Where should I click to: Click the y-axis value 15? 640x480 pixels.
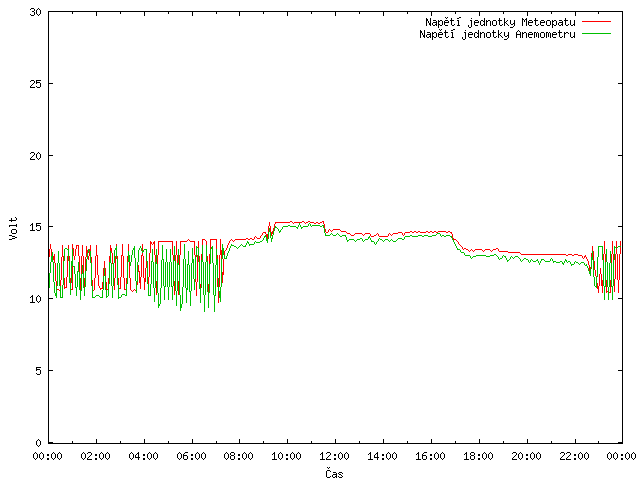(x=36, y=227)
